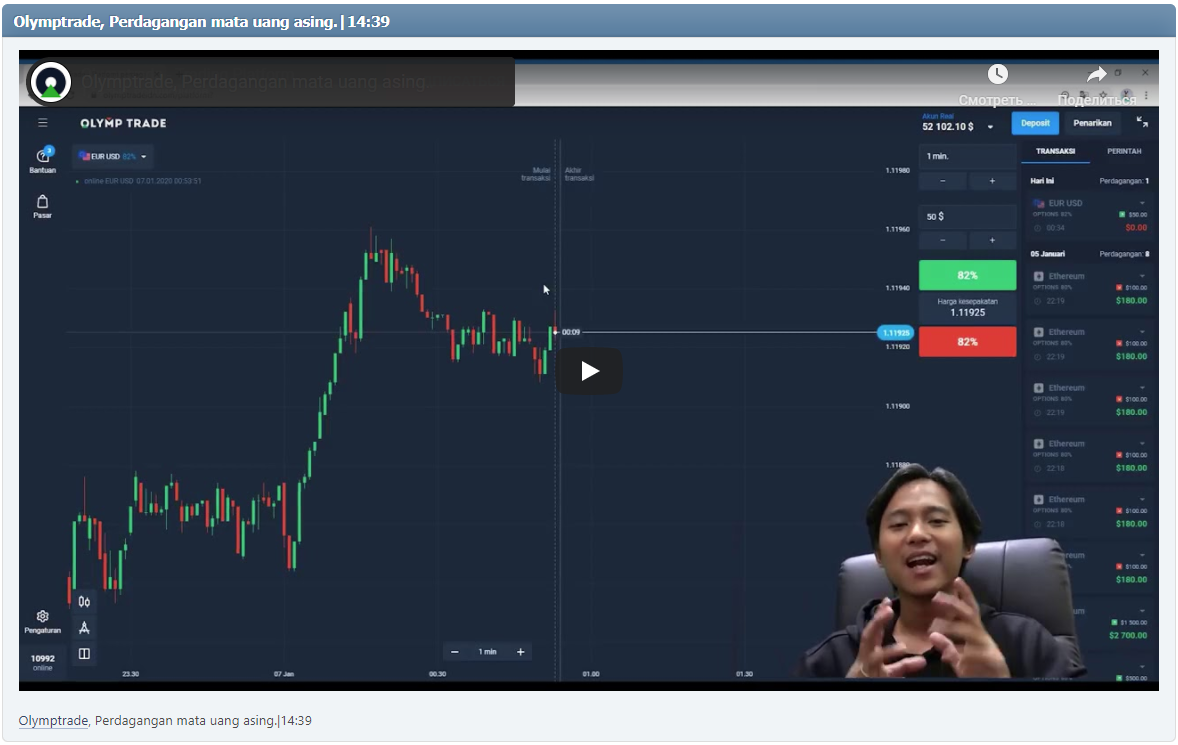1178x745 pixels.
Task: Open the indicators drawing tool
Action: pos(83,627)
